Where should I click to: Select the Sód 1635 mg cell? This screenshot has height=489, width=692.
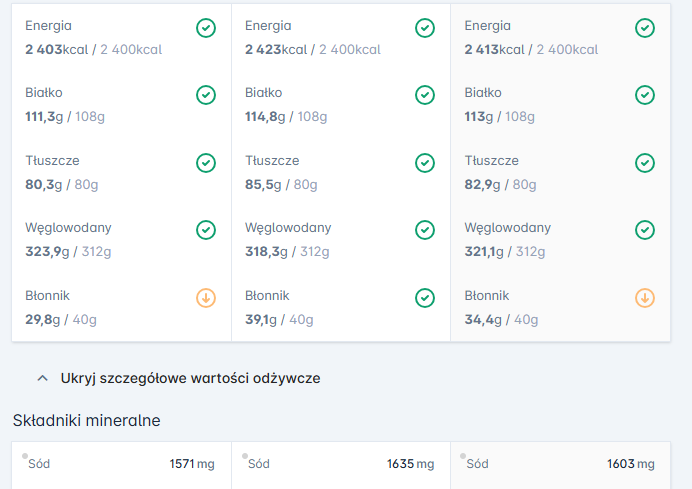point(341,465)
